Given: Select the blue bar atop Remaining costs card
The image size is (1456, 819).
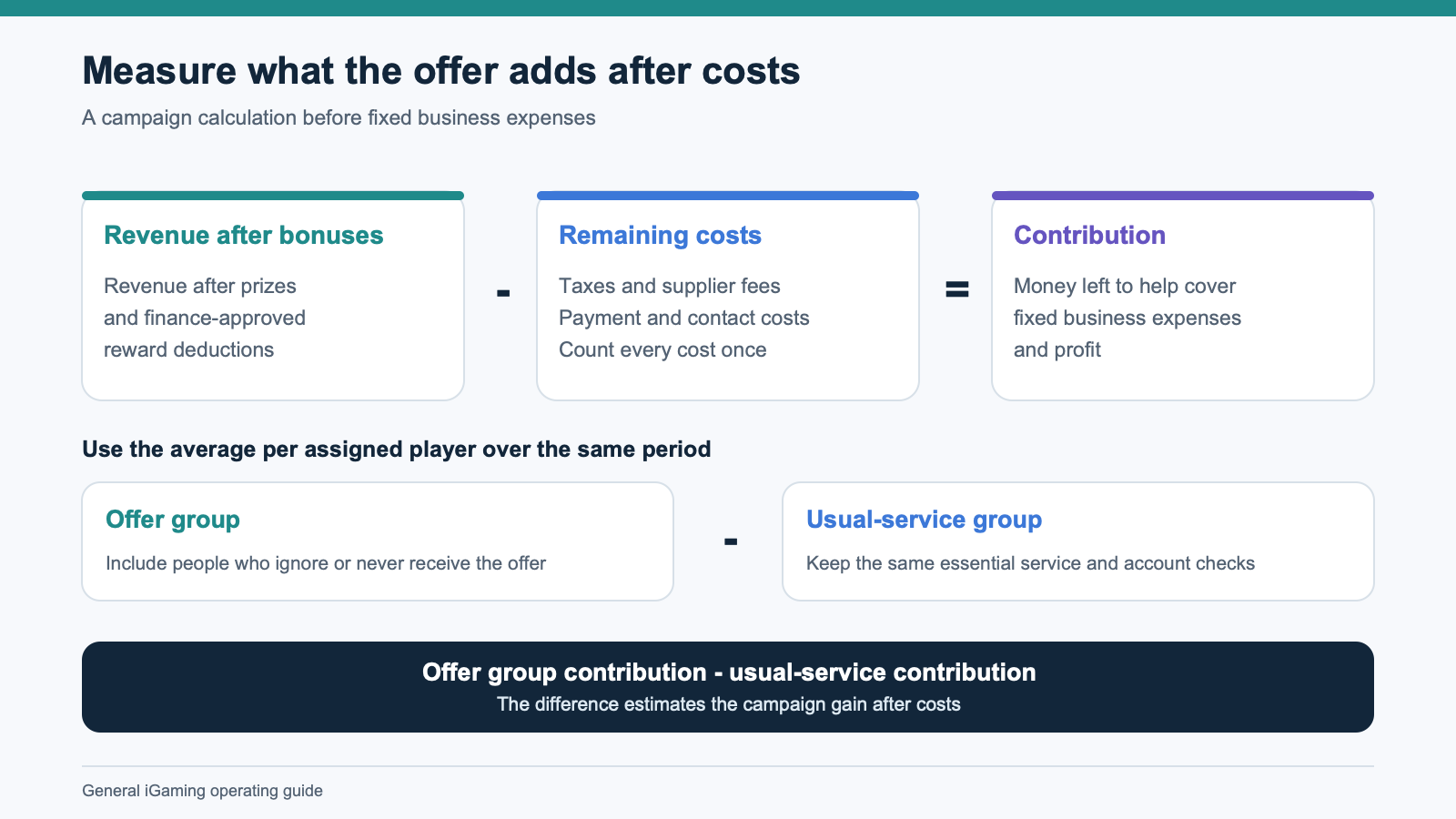Looking at the screenshot, I should [728, 196].
